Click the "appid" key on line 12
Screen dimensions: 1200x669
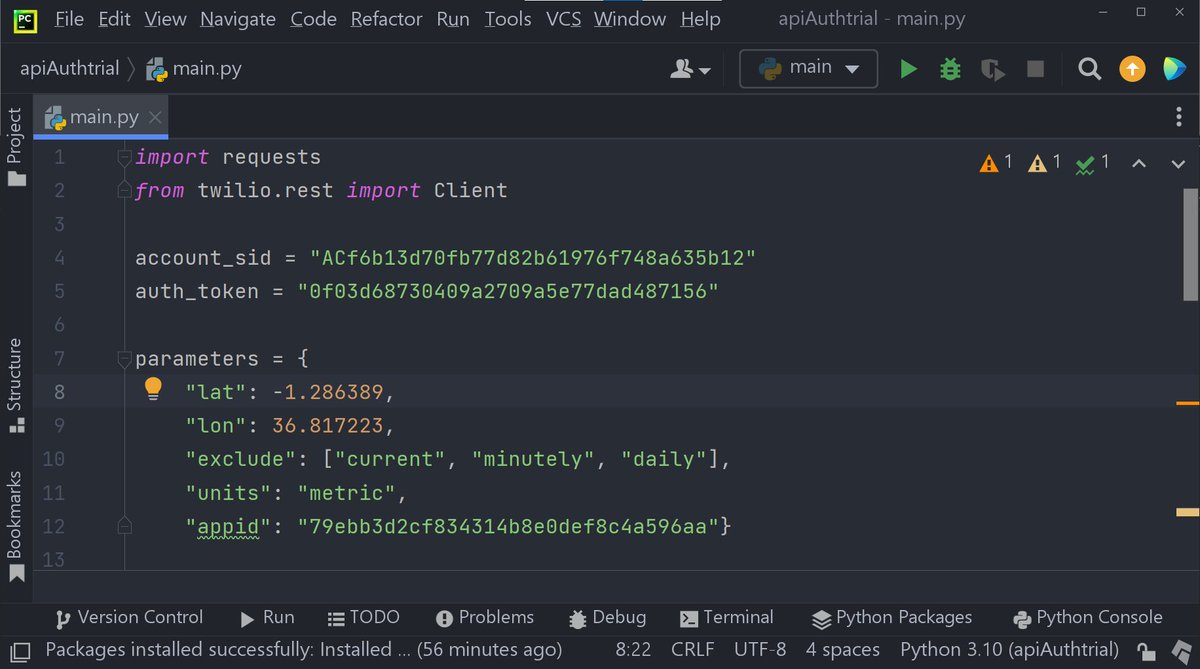[x=229, y=526]
